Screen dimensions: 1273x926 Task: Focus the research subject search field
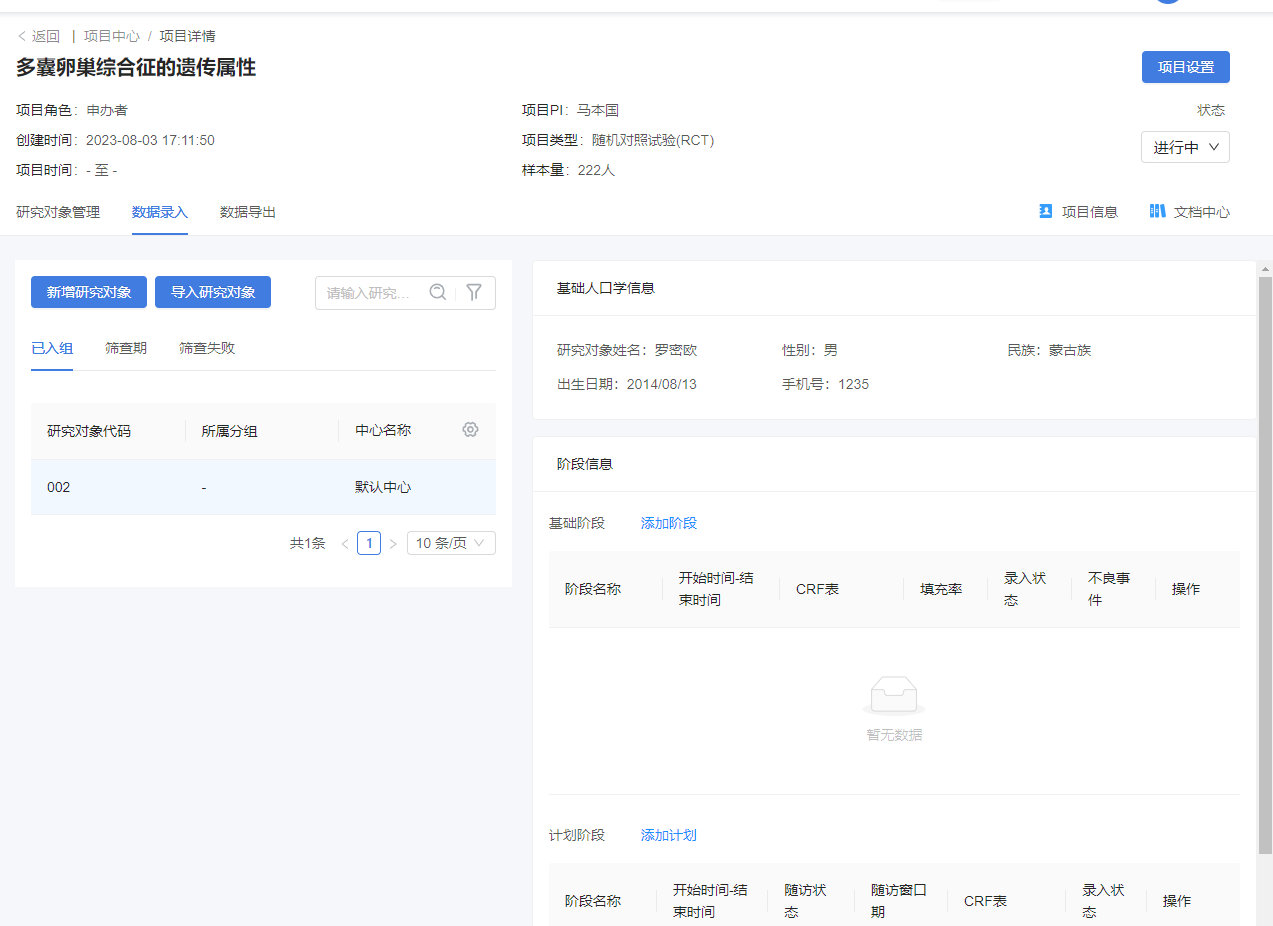(370, 293)
